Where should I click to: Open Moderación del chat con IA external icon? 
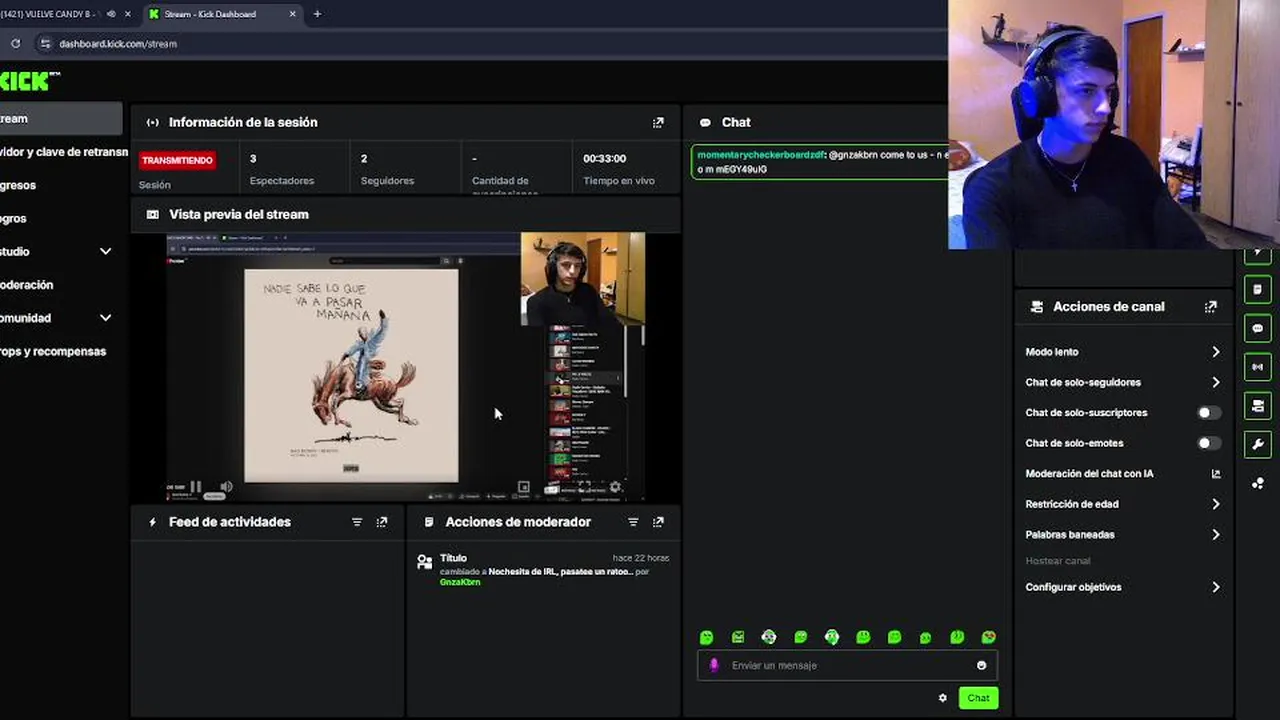(x=1216, y=474)
